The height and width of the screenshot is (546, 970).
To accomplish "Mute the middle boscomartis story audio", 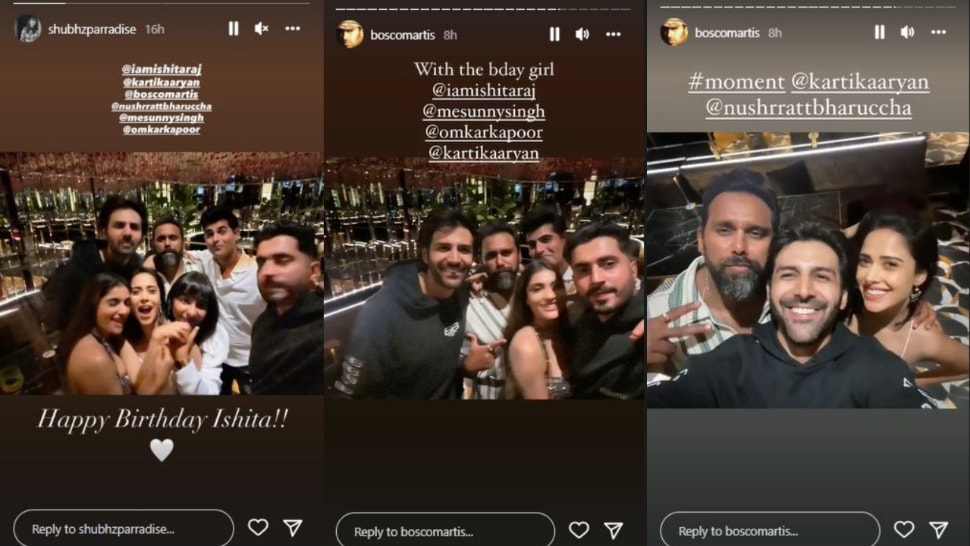I will (583, 34).
